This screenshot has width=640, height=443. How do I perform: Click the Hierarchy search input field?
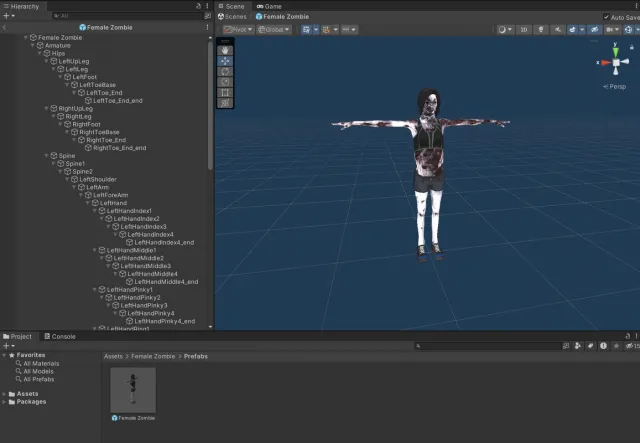point(127,16)
